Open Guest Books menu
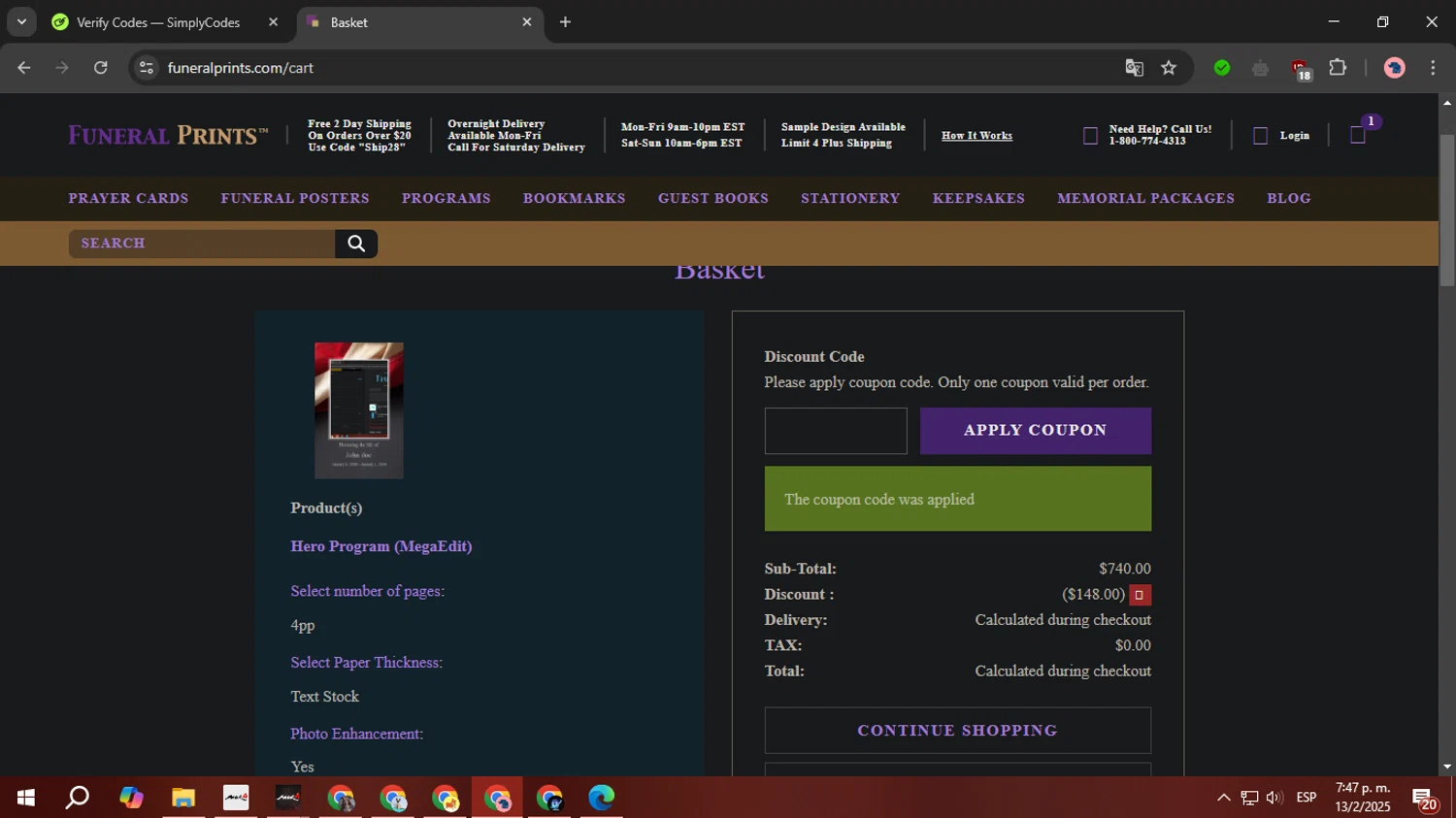 pos(713,198)
